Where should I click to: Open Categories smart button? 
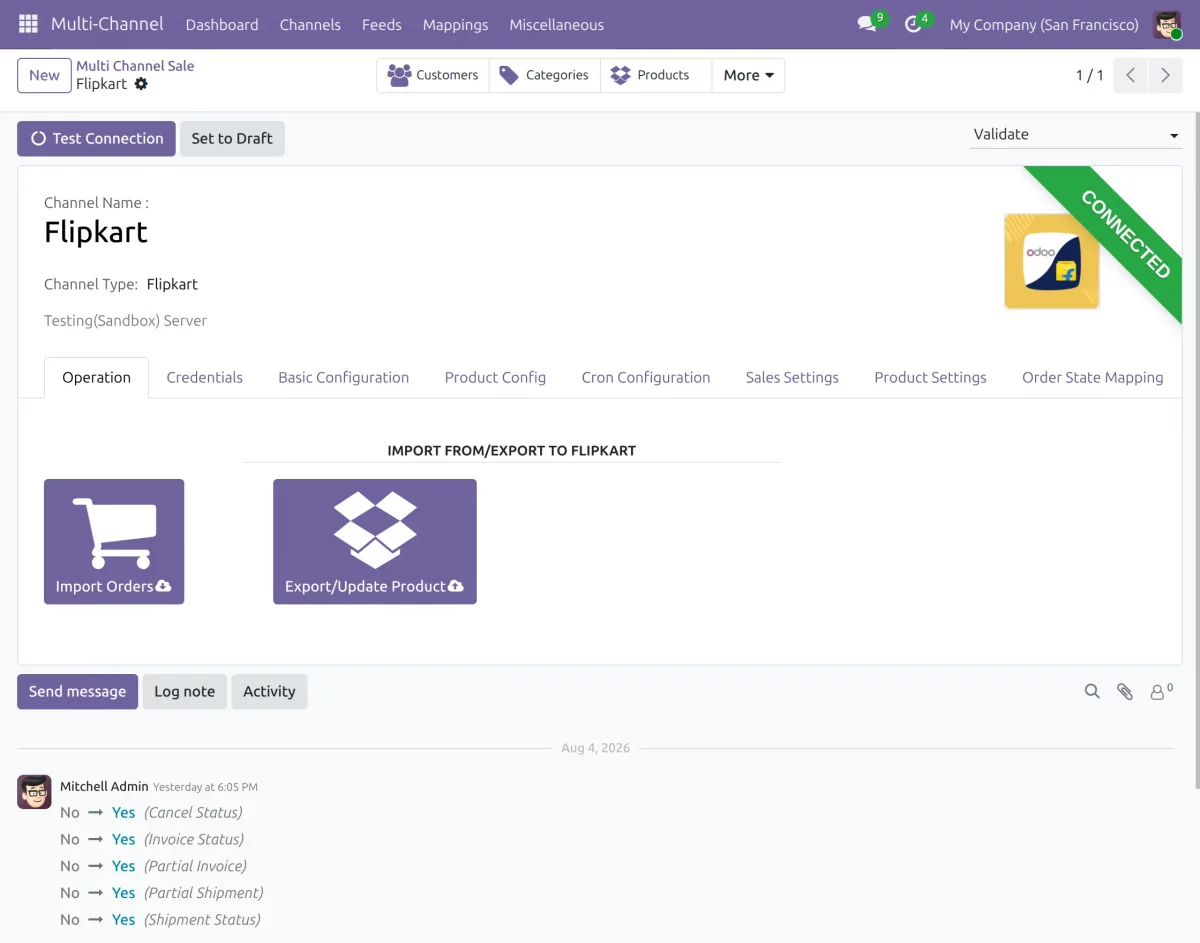click(545, 75)
